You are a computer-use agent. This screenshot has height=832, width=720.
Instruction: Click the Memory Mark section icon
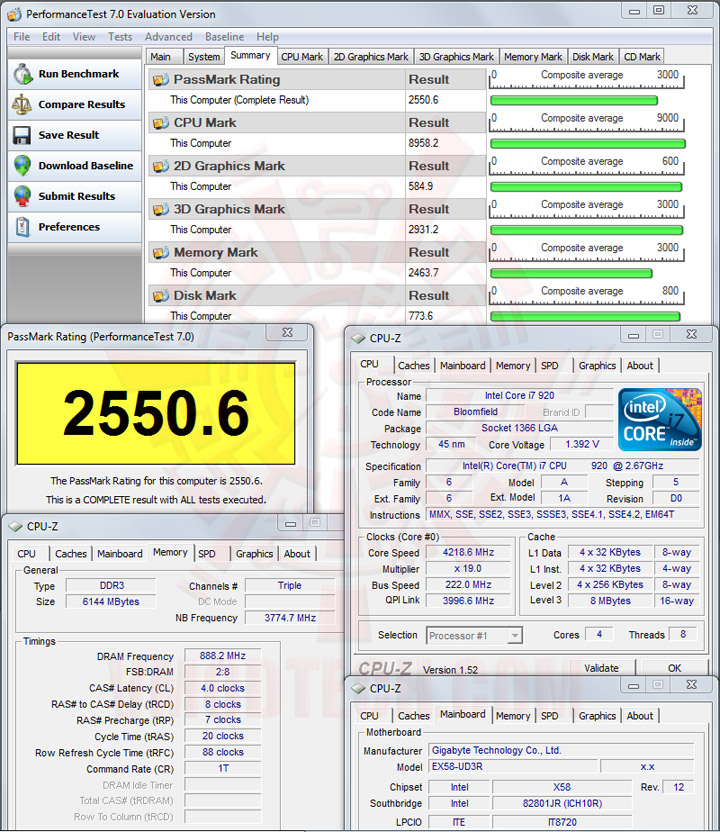click(161, 253)
